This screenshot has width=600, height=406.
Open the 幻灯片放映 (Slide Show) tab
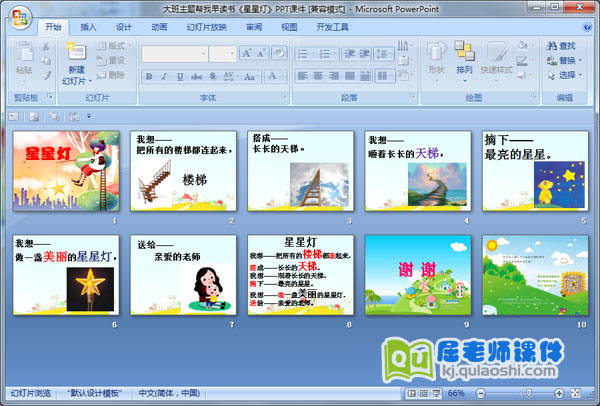click(207, 27)
